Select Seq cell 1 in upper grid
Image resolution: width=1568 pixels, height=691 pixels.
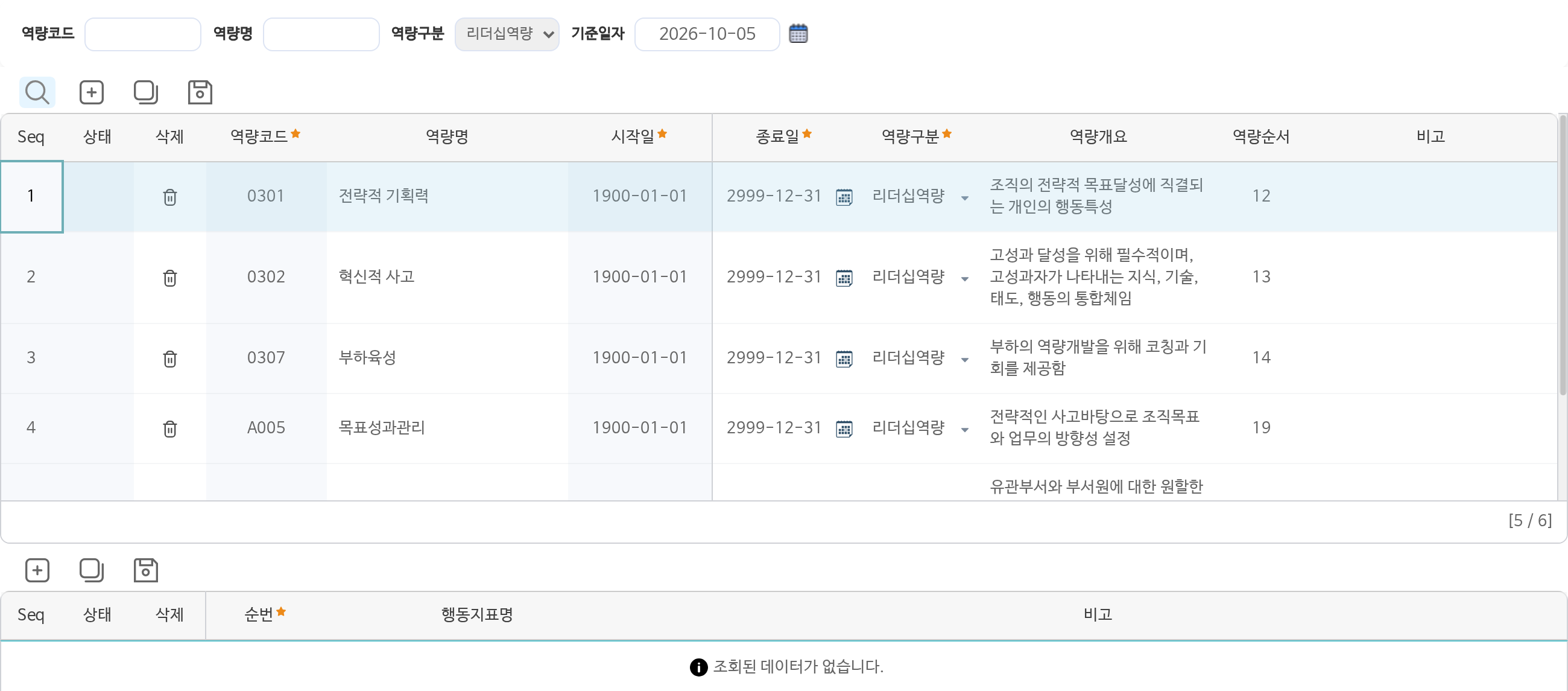point(31,196)
